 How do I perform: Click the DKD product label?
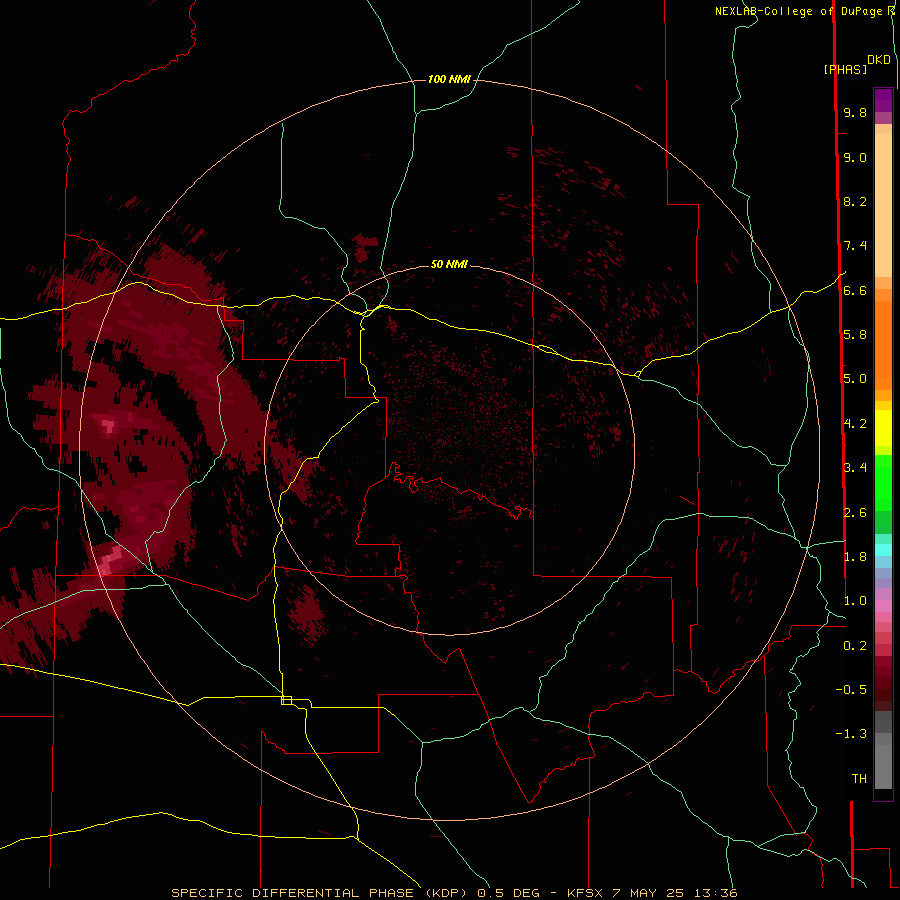[x=879, y=60]
